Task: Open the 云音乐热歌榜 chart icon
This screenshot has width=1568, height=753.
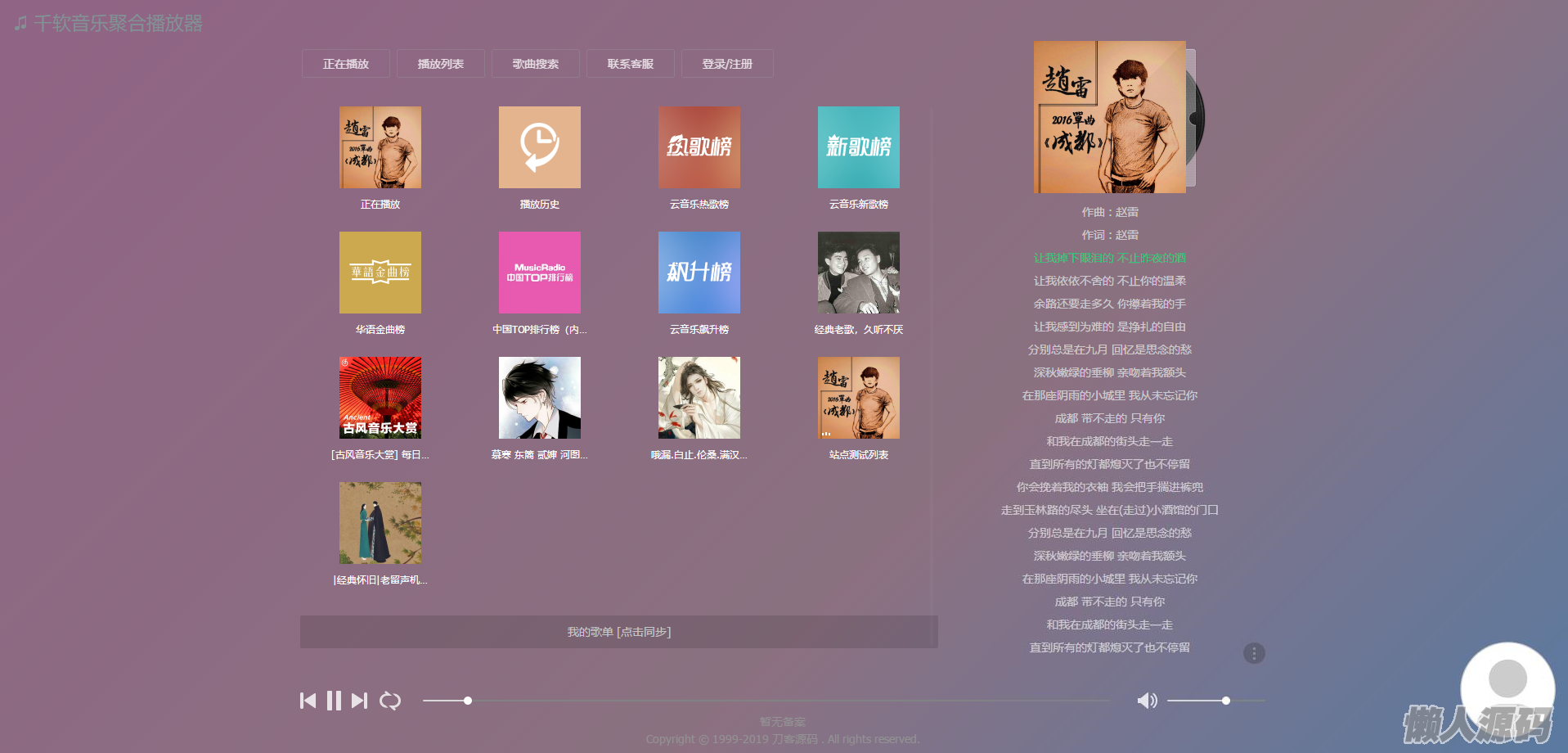Action: pos(699,147)
